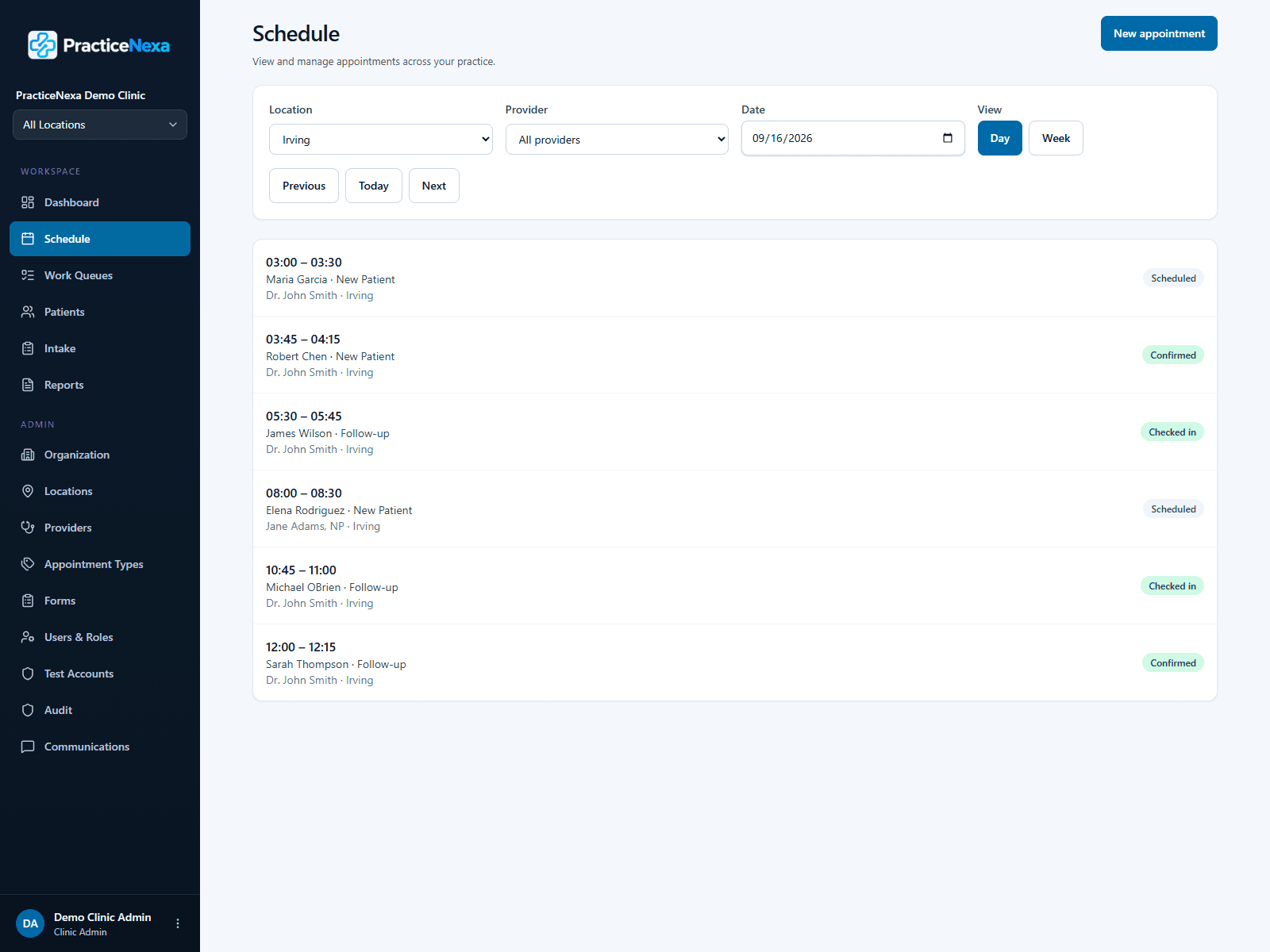
Task: Expand the All Locations clinic selector
Action: [x=100, y=125]
